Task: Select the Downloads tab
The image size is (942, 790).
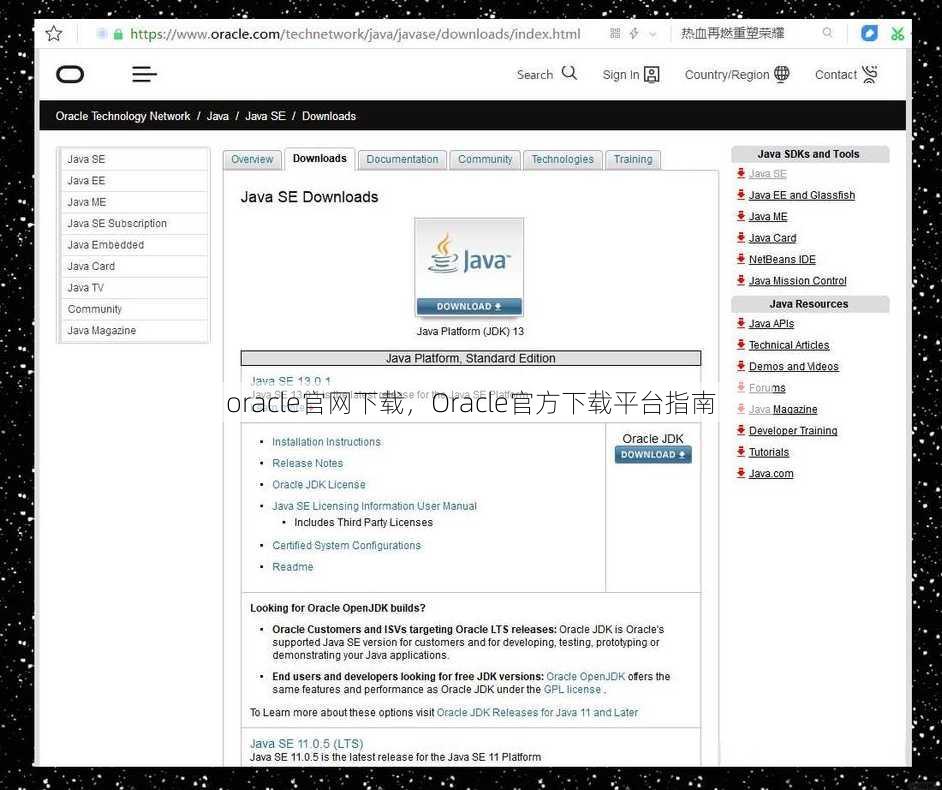Action: pyautogui.click(x=320, y=159)
